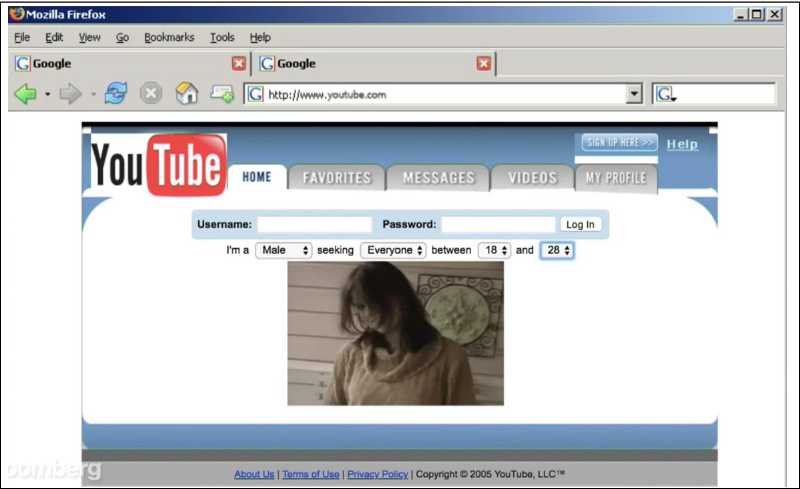
Task: Click the SIGN UP HERE button
Action: pyautogui.click(x=619, y=142)
